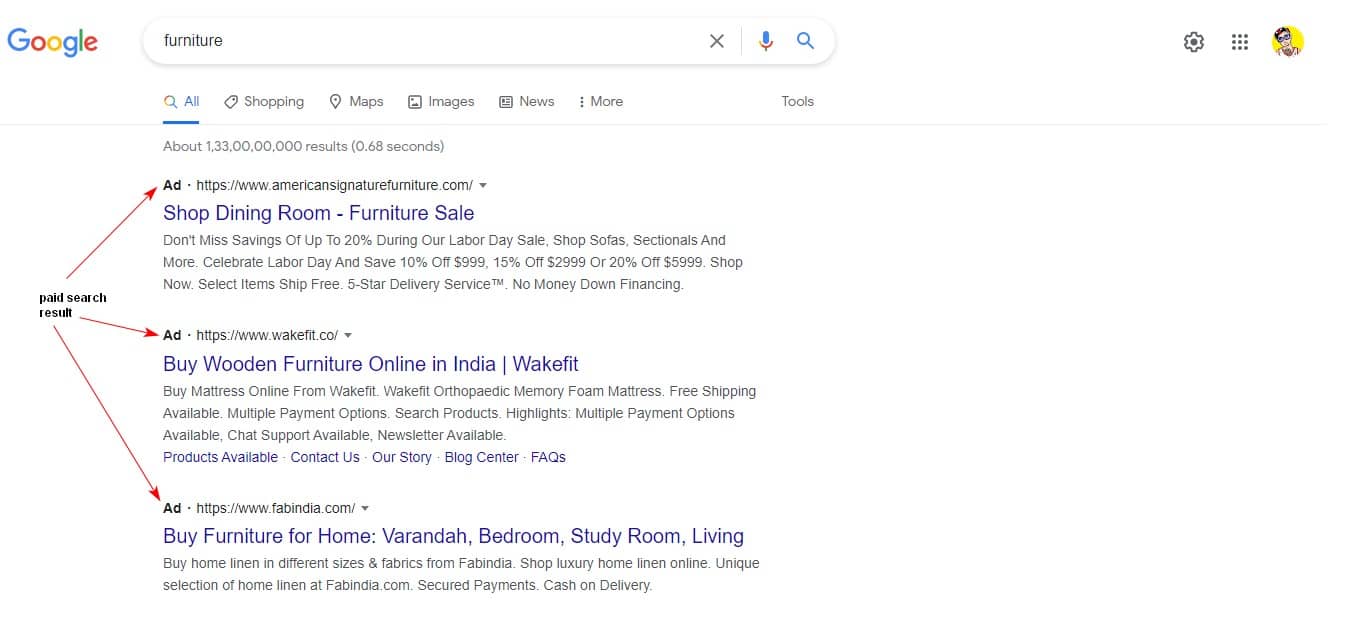Open Buy Wooden Furniture Online Wakefit link
The width and height of the screenshot is (1363, 618).
pos(371,364)
